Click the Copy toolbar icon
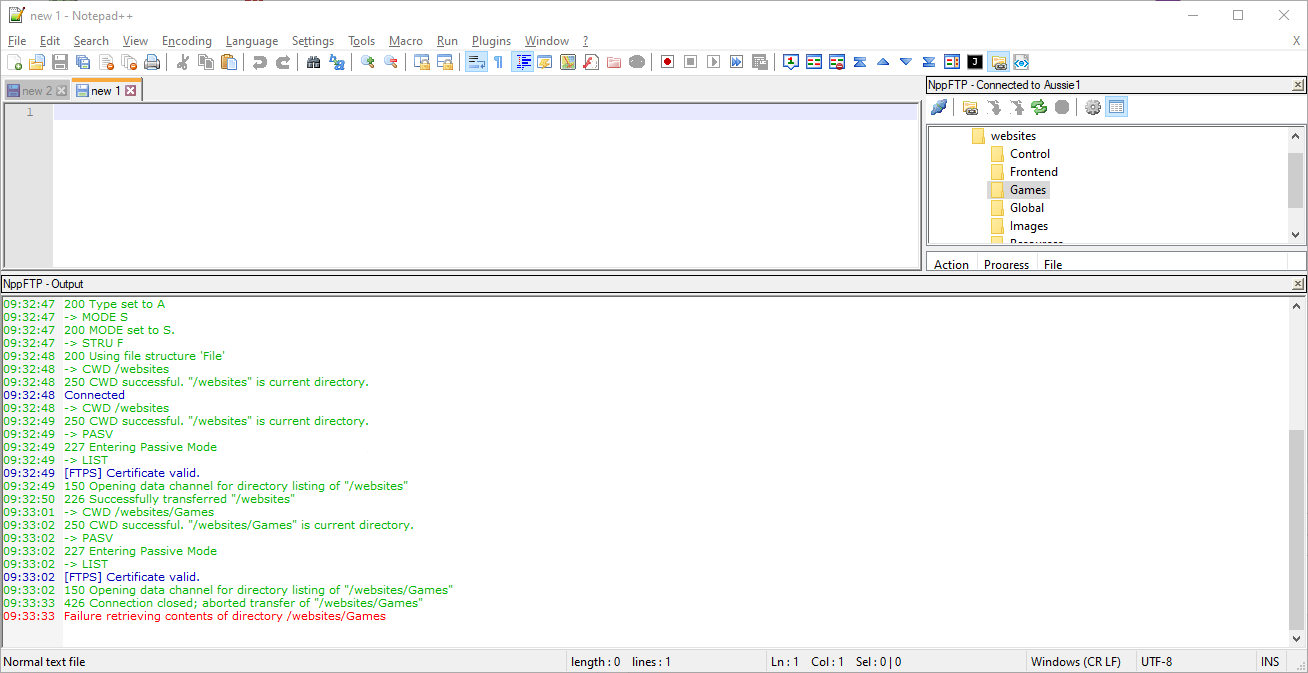Viewport: 1308px width, 673px height. pyautogui.click(x=206, y=62)
